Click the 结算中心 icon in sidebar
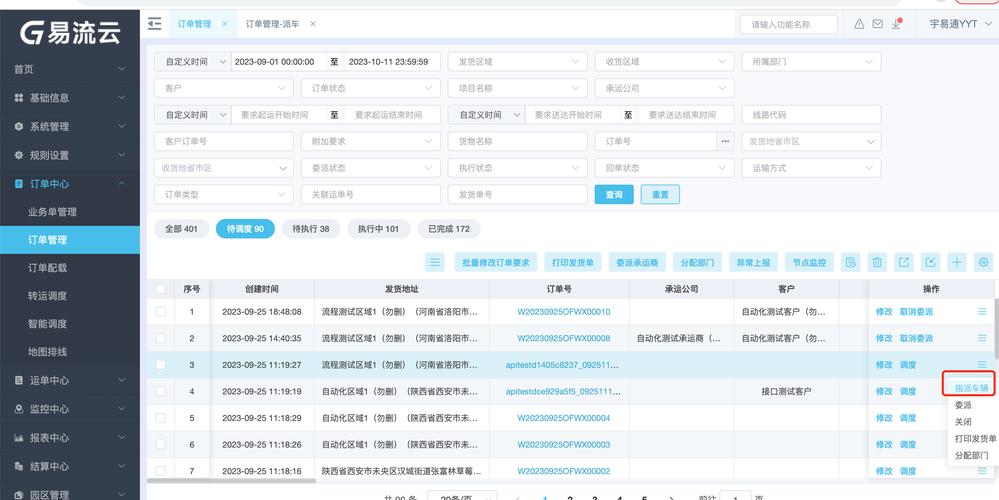 [x=18, y=467]
